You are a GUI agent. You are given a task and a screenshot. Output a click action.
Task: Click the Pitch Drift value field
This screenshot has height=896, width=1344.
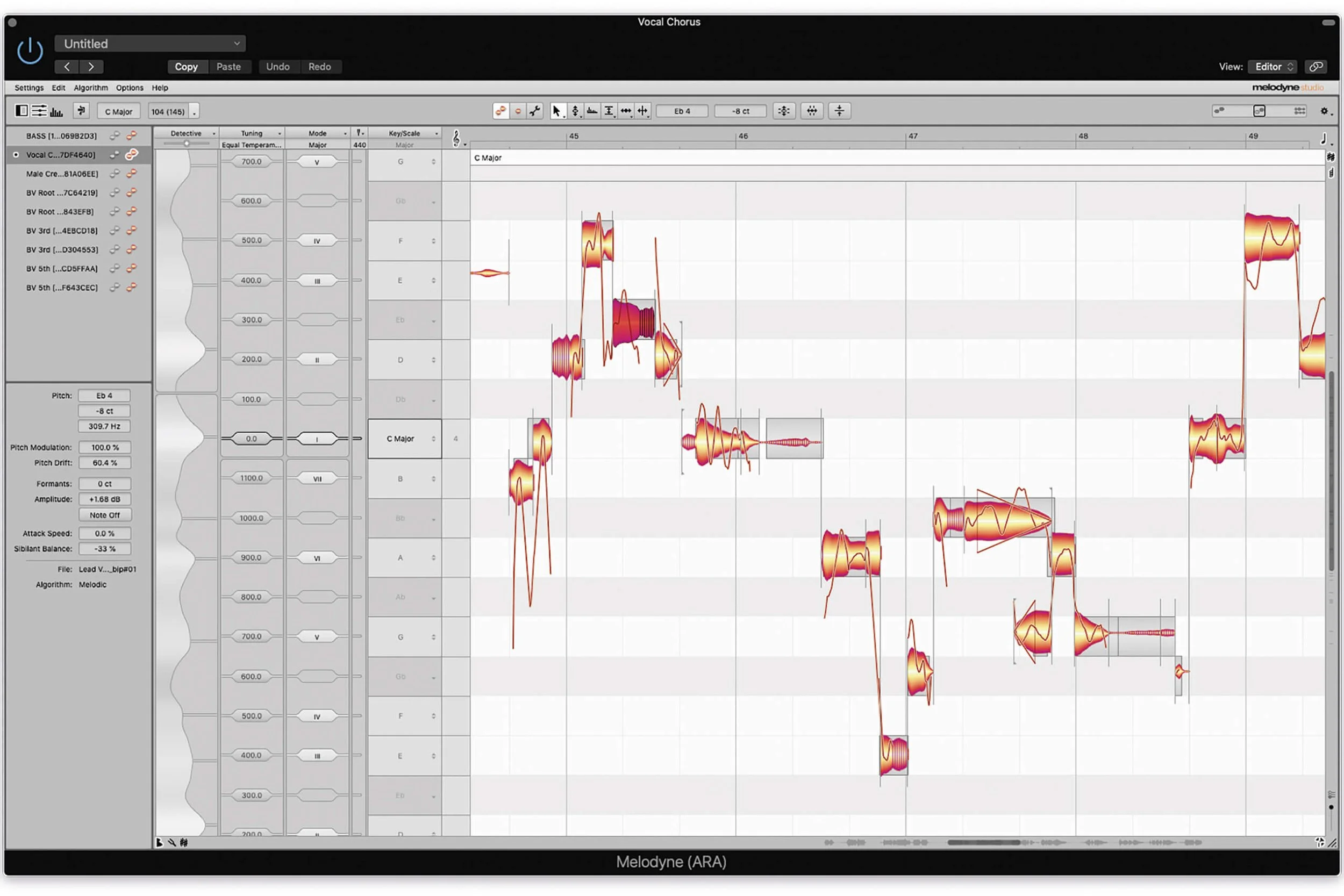[x=105, y=463]
